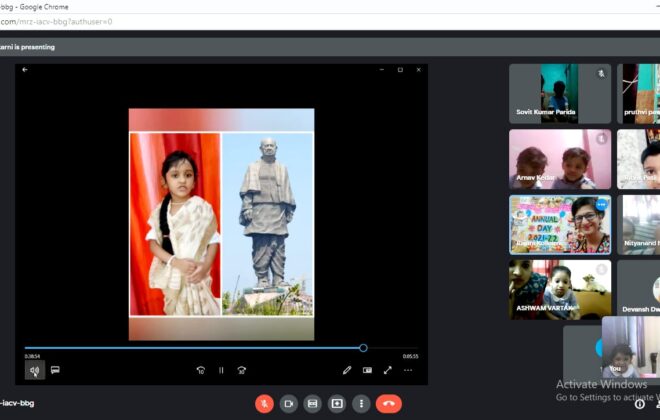Viewport: 660px width, 420px height.
Task: Skip back 10 seconds
Action: click(x=201, y=370)
